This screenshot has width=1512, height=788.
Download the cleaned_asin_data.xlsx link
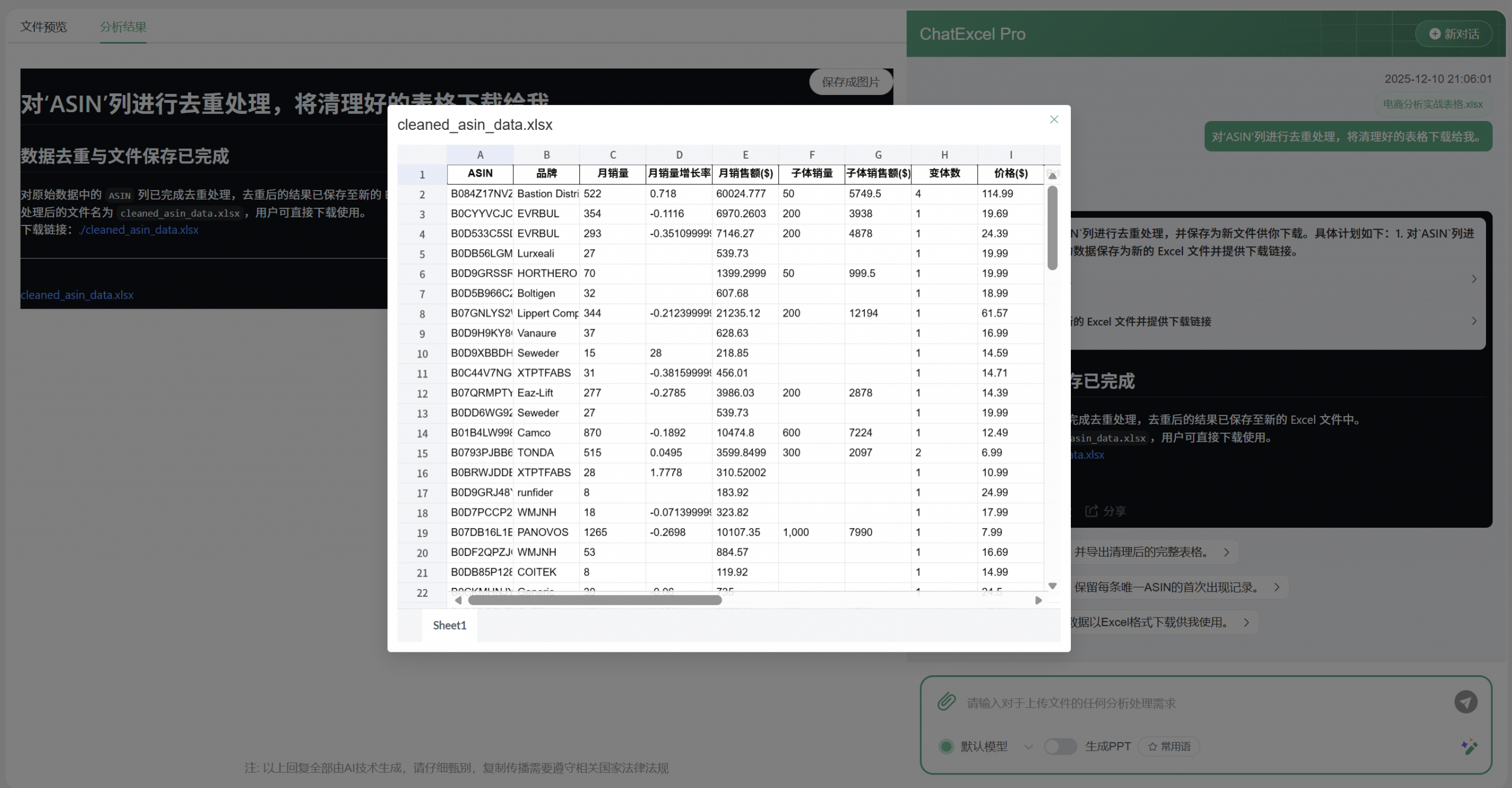point(77,295)
